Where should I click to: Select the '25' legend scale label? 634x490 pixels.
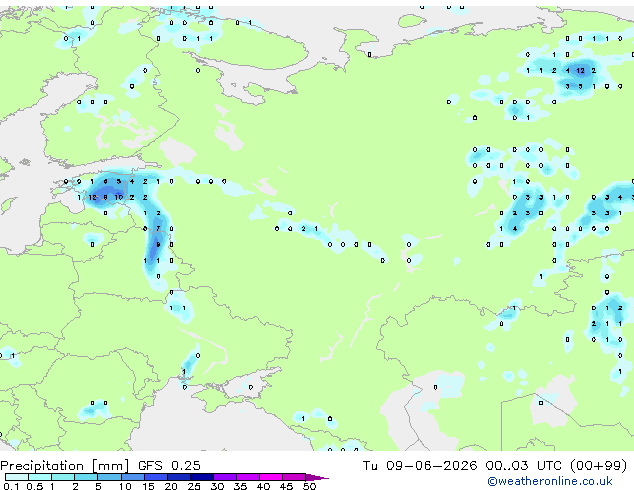194,486
